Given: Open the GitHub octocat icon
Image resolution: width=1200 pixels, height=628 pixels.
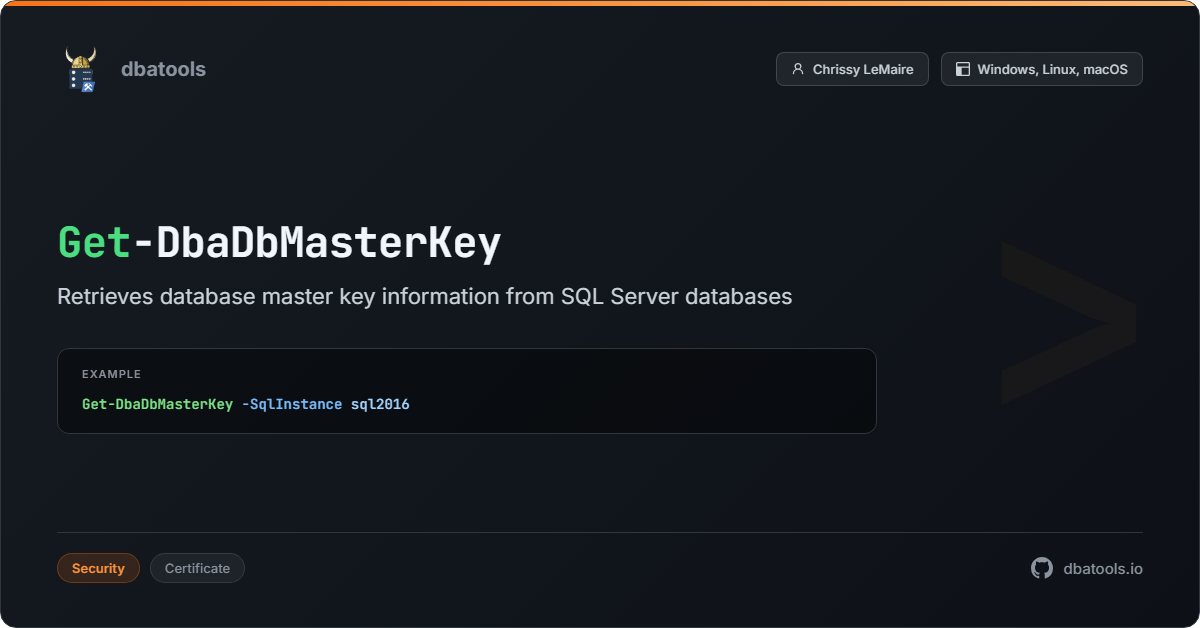Looking at the screenshot, I should [1042, 568].
